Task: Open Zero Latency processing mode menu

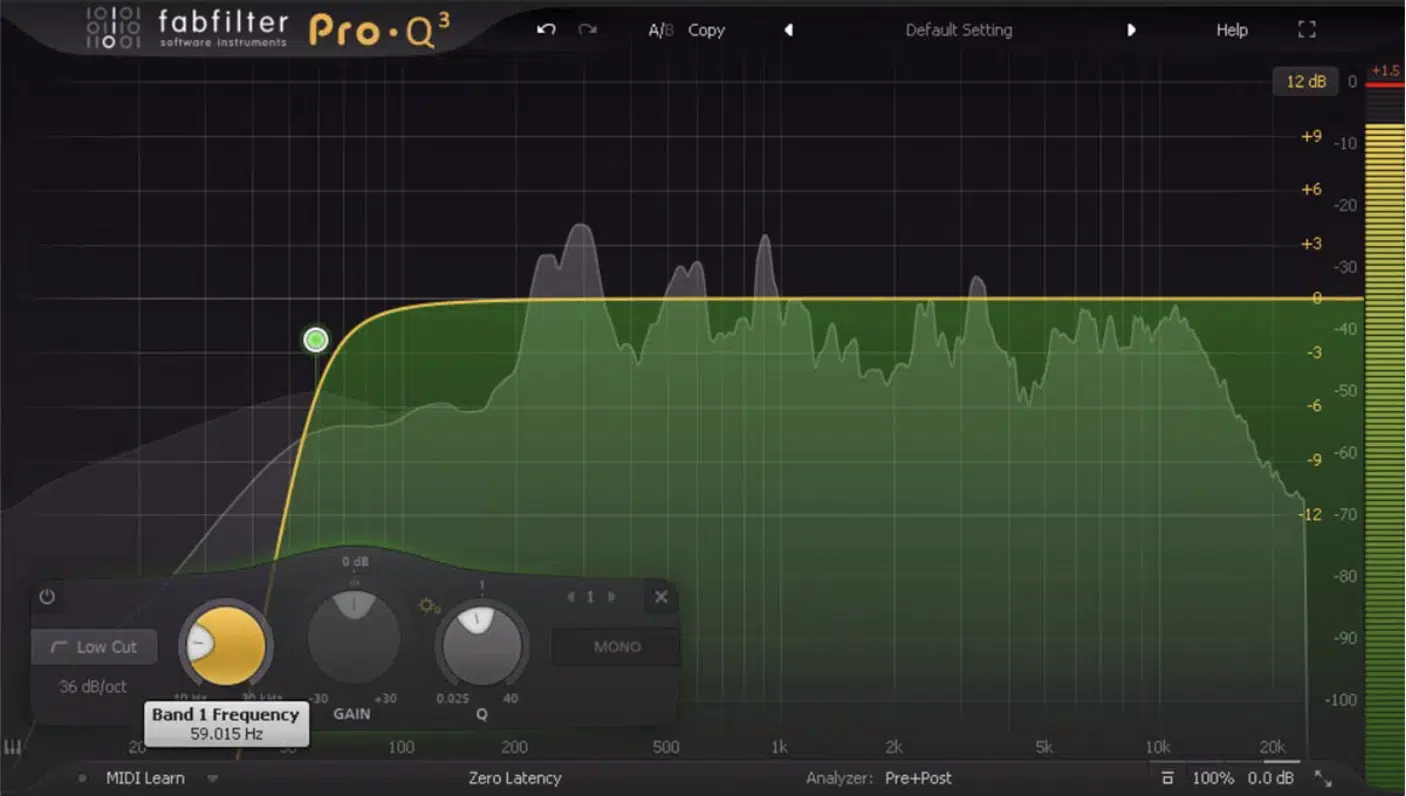Action: point(515,778)
